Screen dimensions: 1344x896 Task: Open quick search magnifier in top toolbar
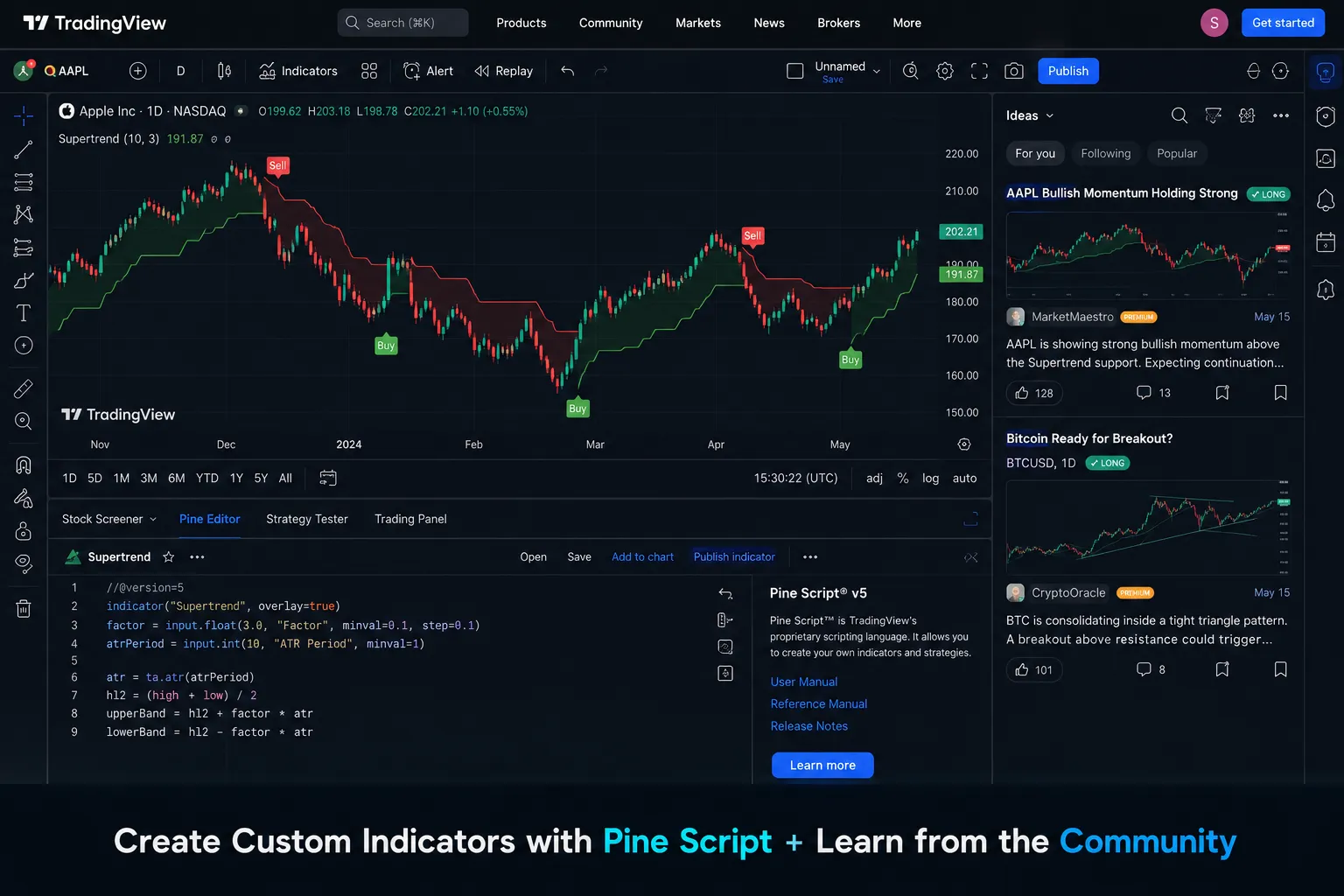[x=910, y=71]
